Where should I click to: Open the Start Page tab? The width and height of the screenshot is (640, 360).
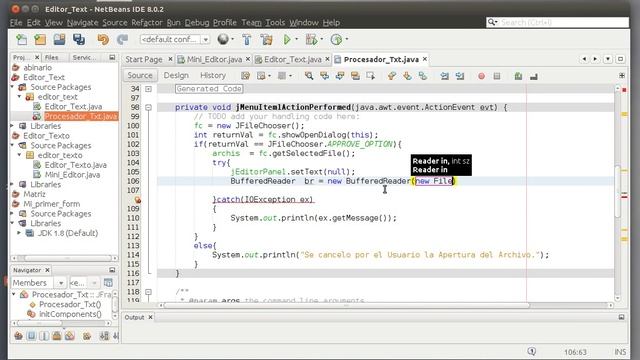click(144, 60)
